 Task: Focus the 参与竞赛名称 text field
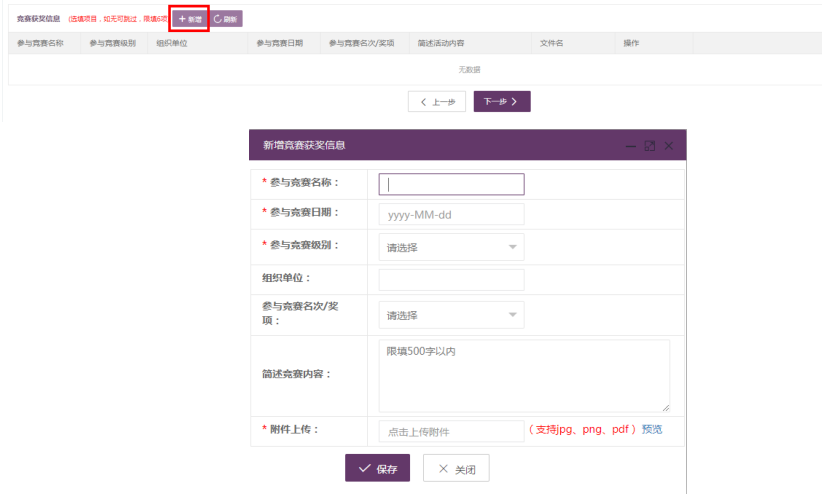451,184
